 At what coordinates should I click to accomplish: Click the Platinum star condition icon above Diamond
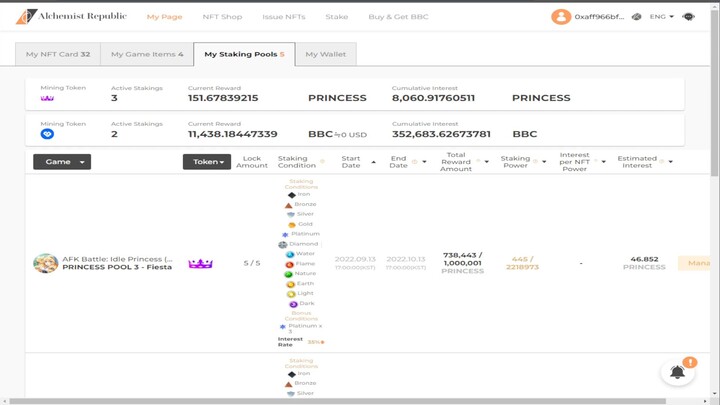[285, 234]
